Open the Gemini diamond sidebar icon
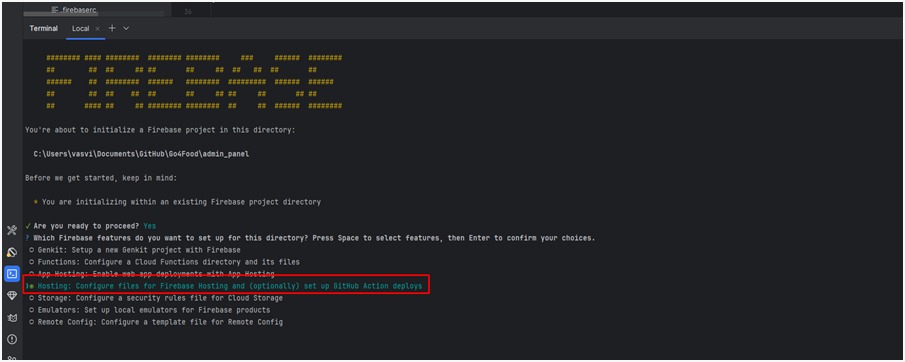This screenshot has height=362, width=905. click(12, 296)
